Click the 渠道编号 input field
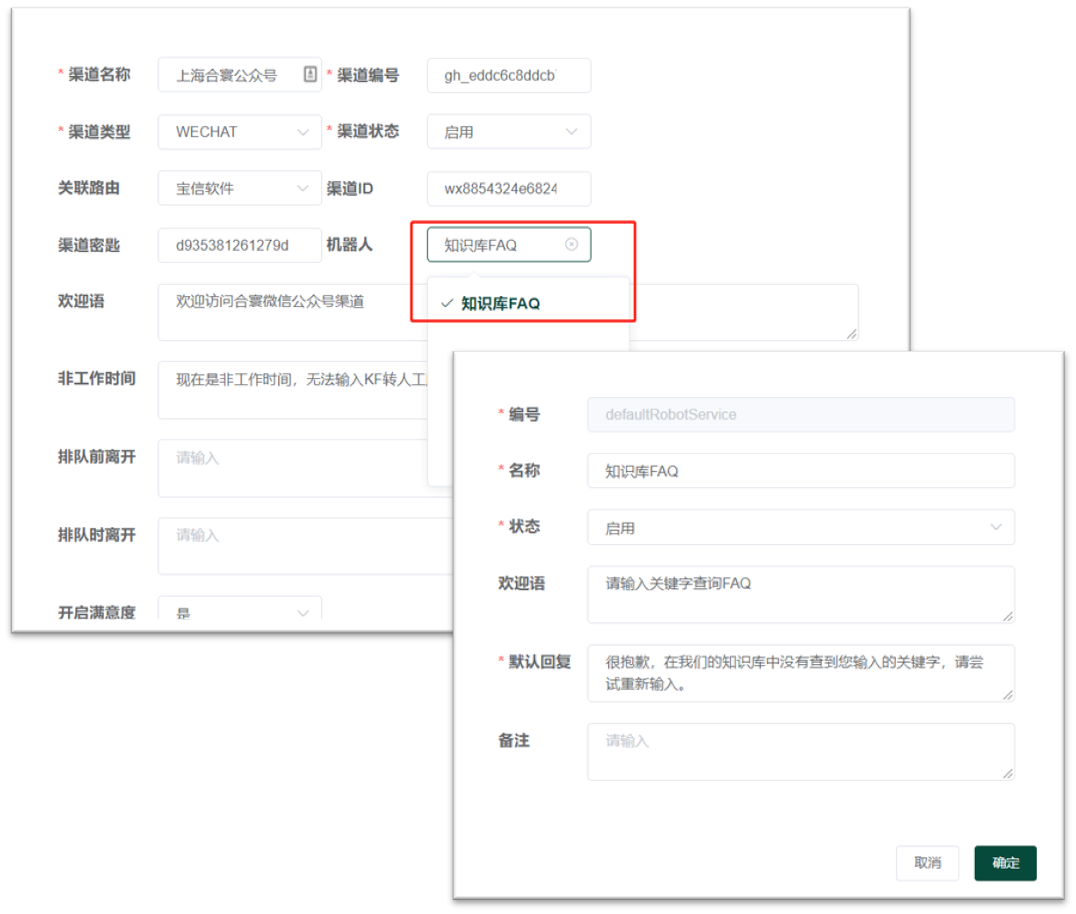This screenshot has height=914, width=1076. click(508, 75)
